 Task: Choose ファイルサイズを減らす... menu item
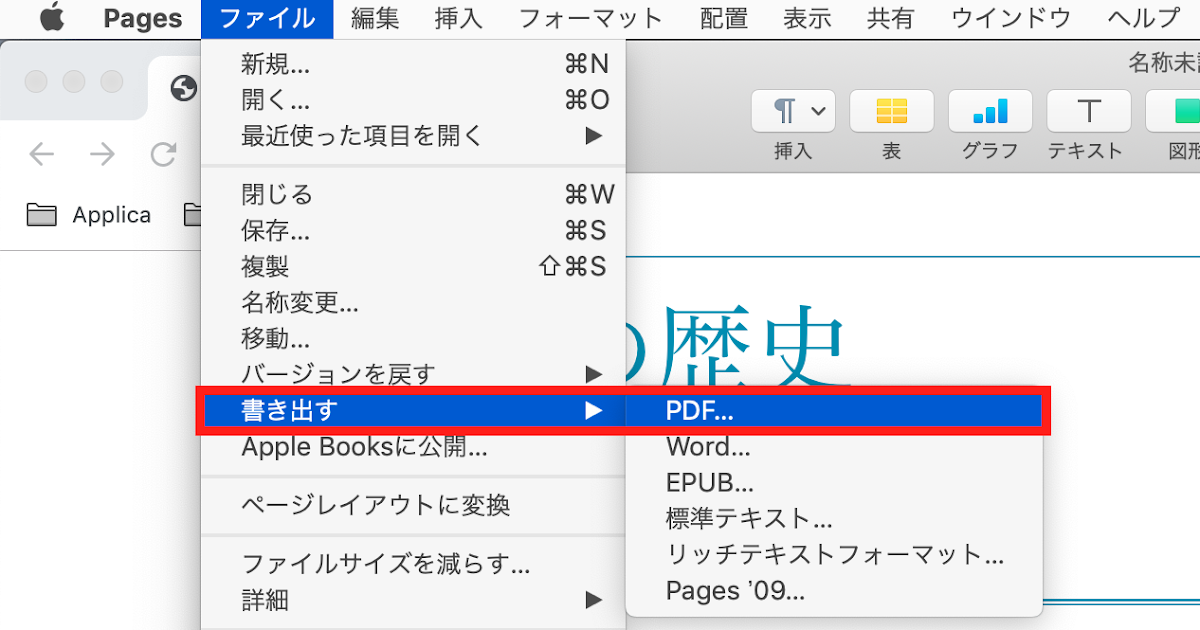tap(413, 565)
